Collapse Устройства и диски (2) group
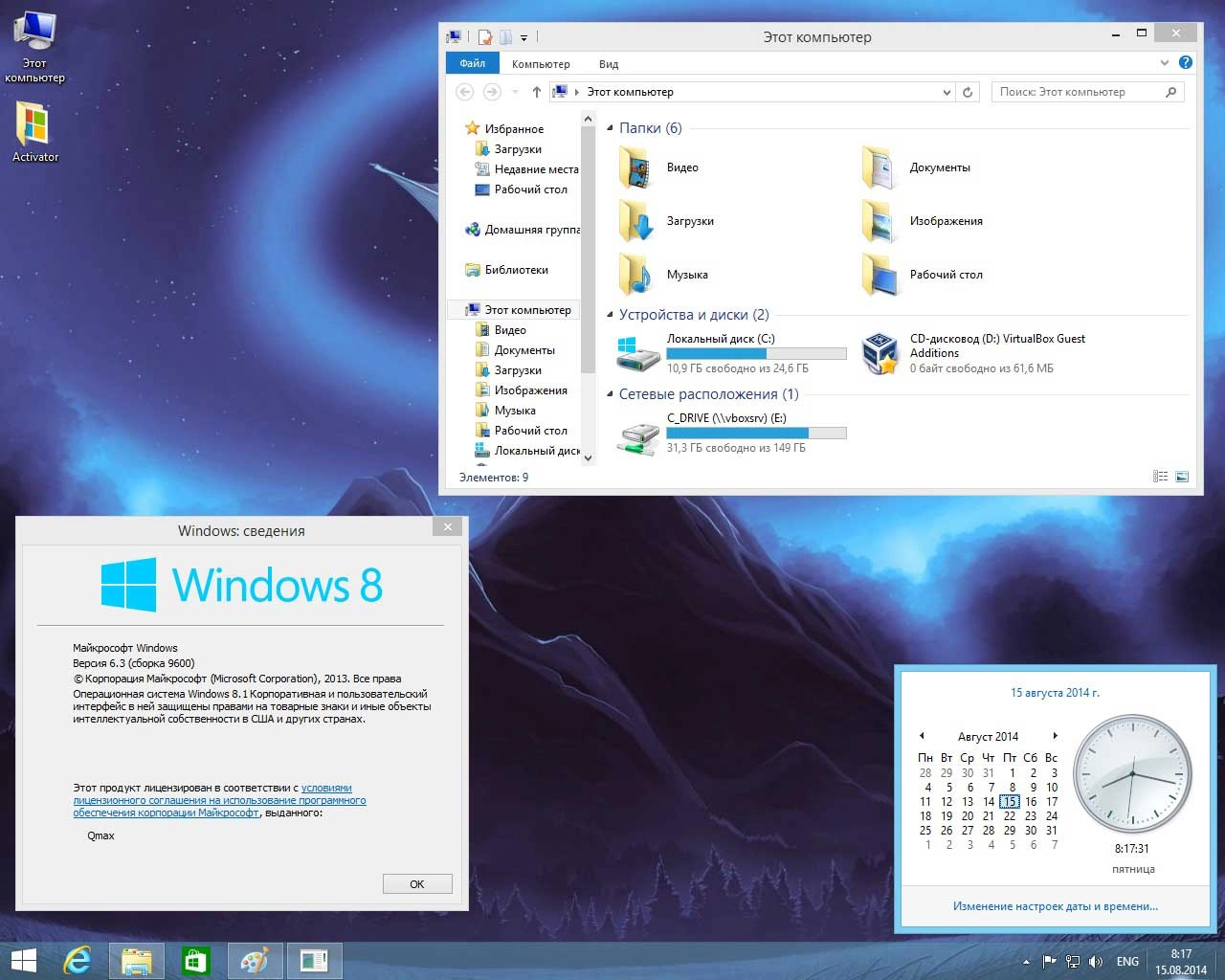The height and width of the screenshot is (980, 1225). [x=611, y=315]
